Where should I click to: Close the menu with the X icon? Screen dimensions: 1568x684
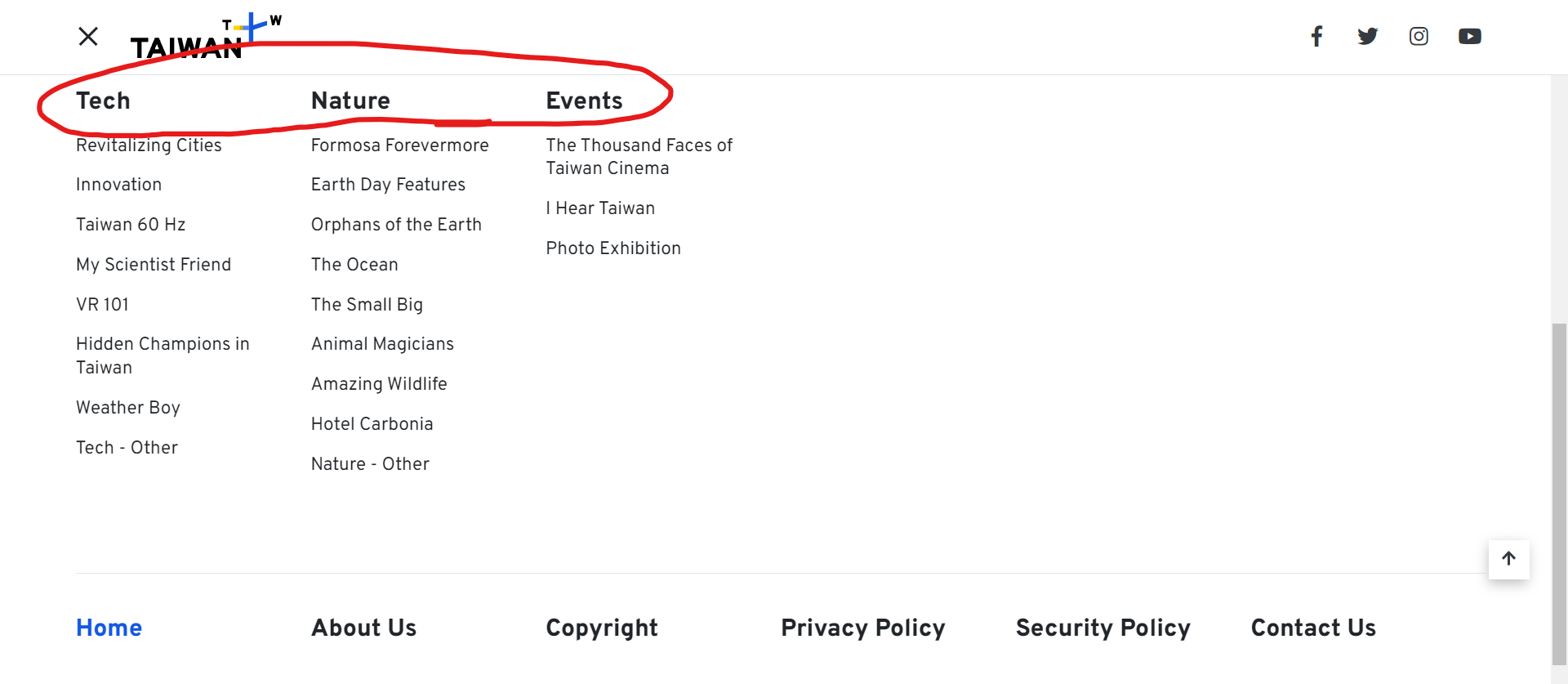pyautogui.click(x=88, y=36)
